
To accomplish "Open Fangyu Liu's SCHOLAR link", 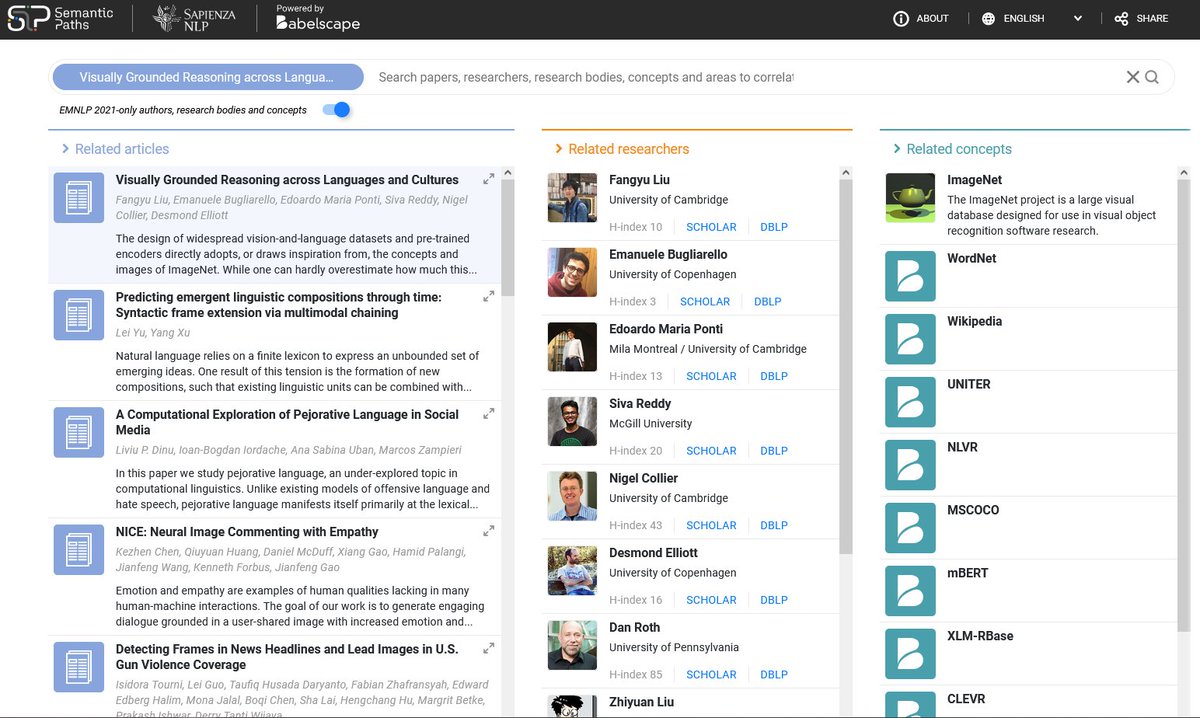I will [711, 227].
